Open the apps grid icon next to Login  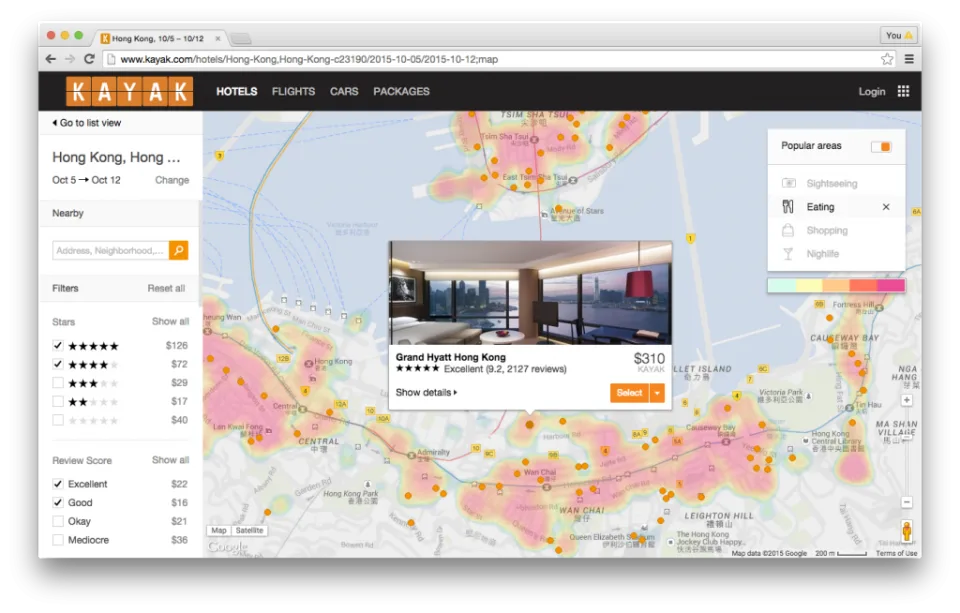coord(903,91)
